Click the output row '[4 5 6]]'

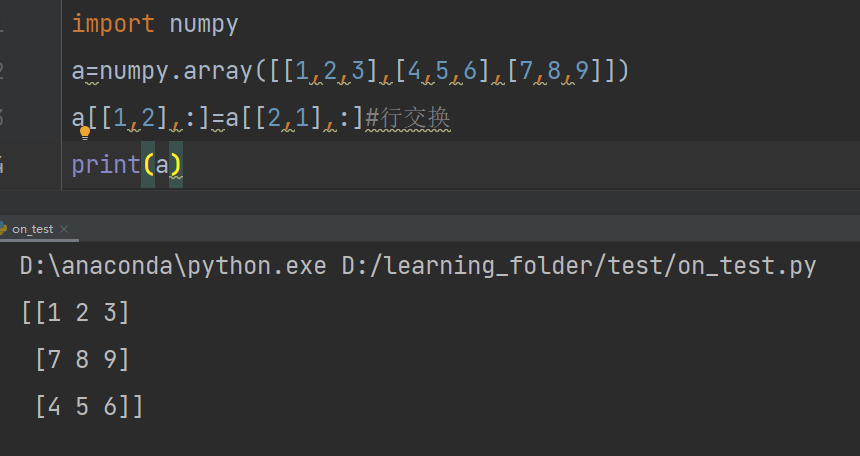pos(89,407)
